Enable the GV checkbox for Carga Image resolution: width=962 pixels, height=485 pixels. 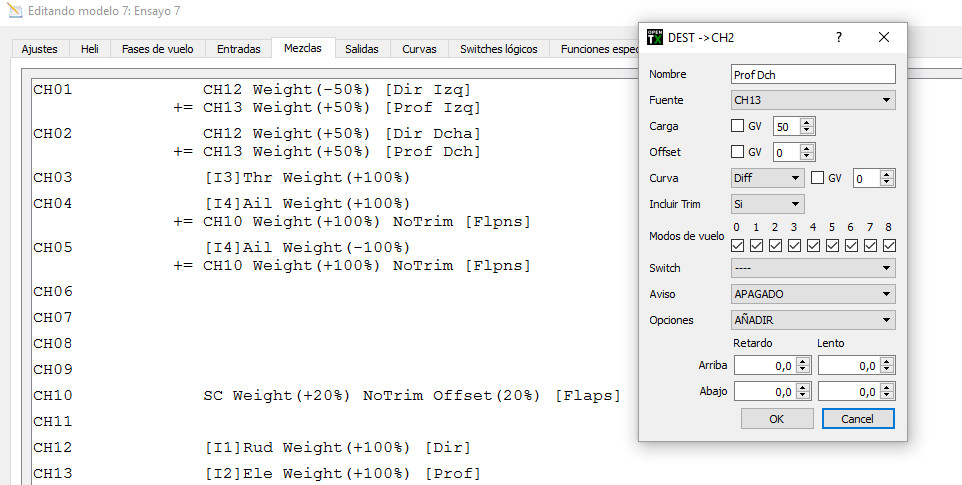[738, 126]
